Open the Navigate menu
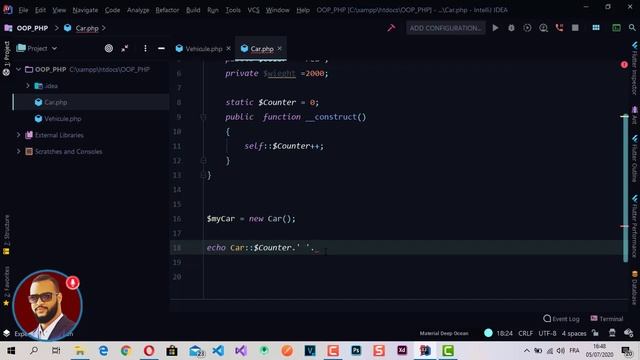Screen dimensions: 640x360 click(x=85, y=10)
